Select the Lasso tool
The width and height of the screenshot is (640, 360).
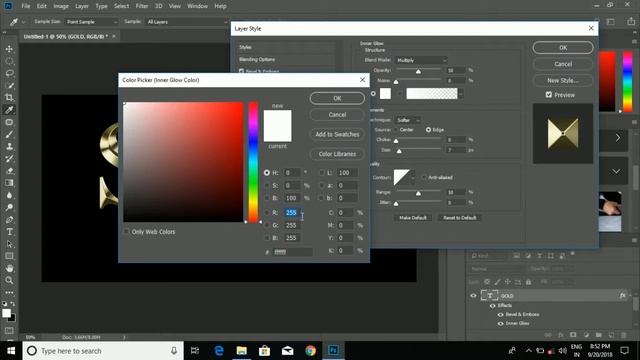(x=9, y=73)
